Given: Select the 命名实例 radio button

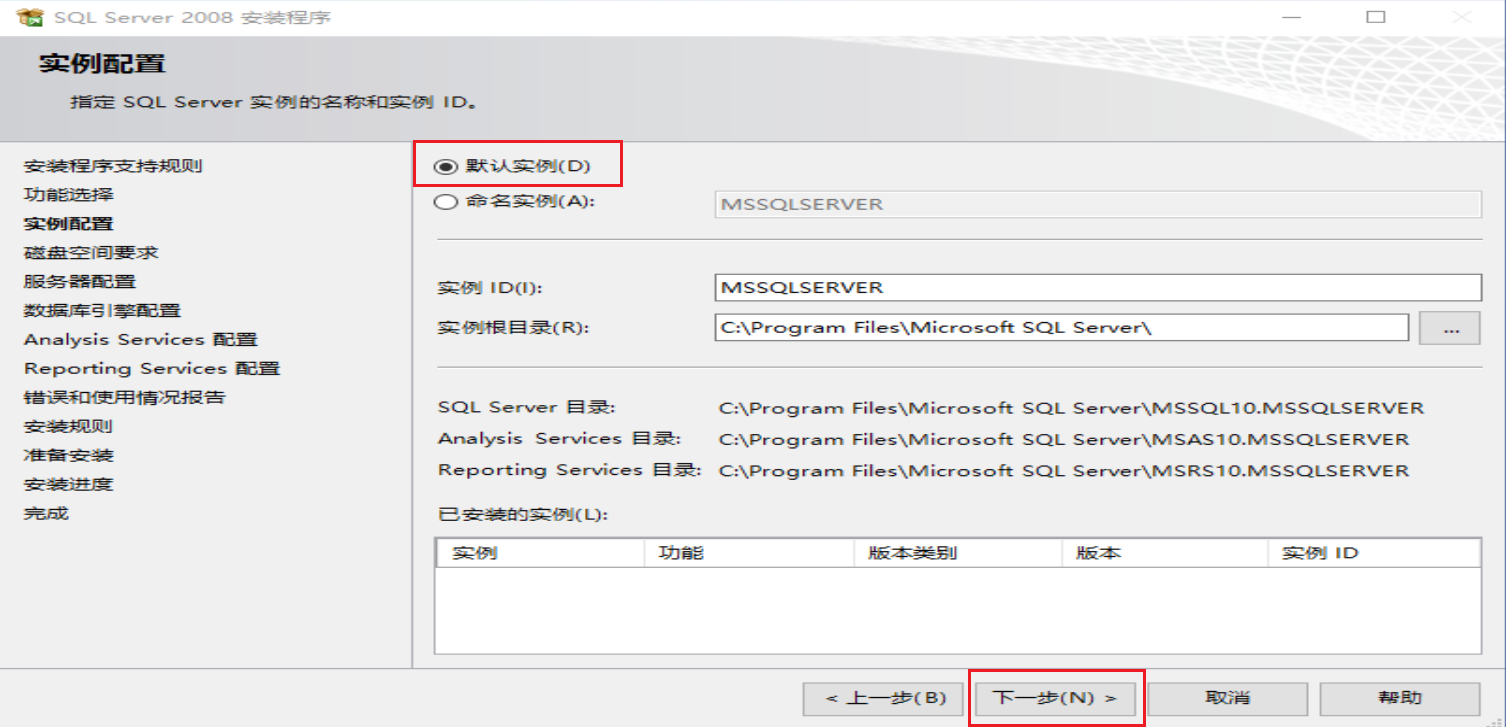Looking at the screenshot, I should click(x=444, y=203).
